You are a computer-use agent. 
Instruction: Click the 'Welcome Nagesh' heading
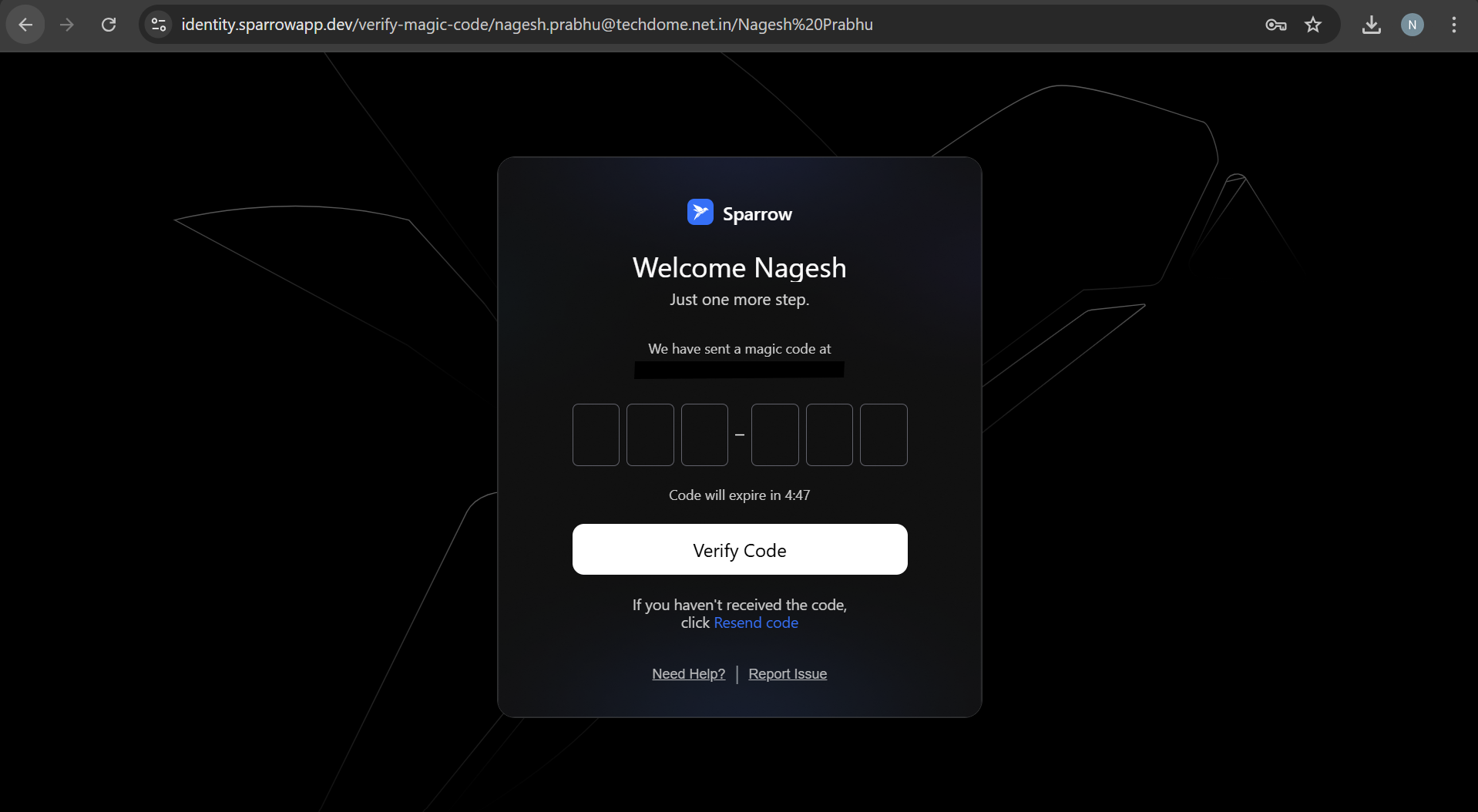(x=740, y=268)
